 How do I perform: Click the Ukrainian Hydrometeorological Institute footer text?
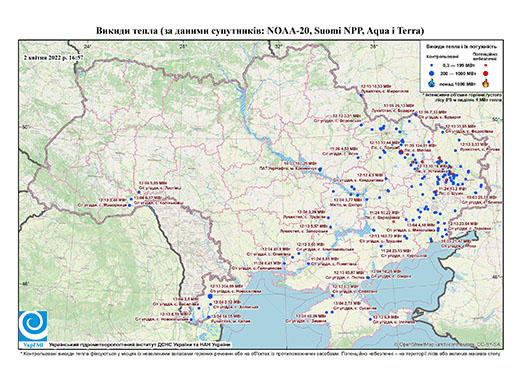tap(140, 345)
